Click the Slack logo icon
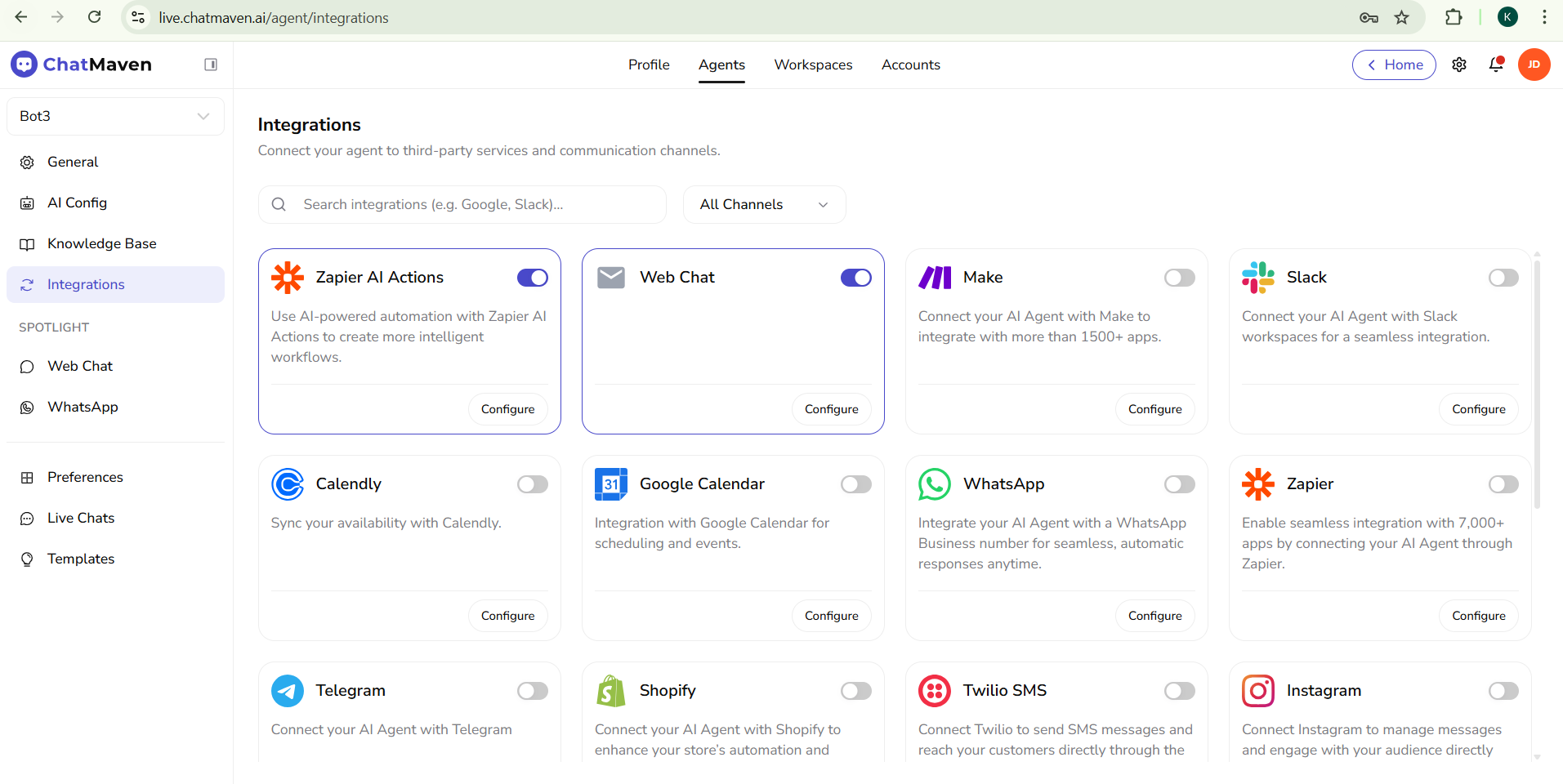The width and height of the screenshot is (1563, 784). [1257, 278]
